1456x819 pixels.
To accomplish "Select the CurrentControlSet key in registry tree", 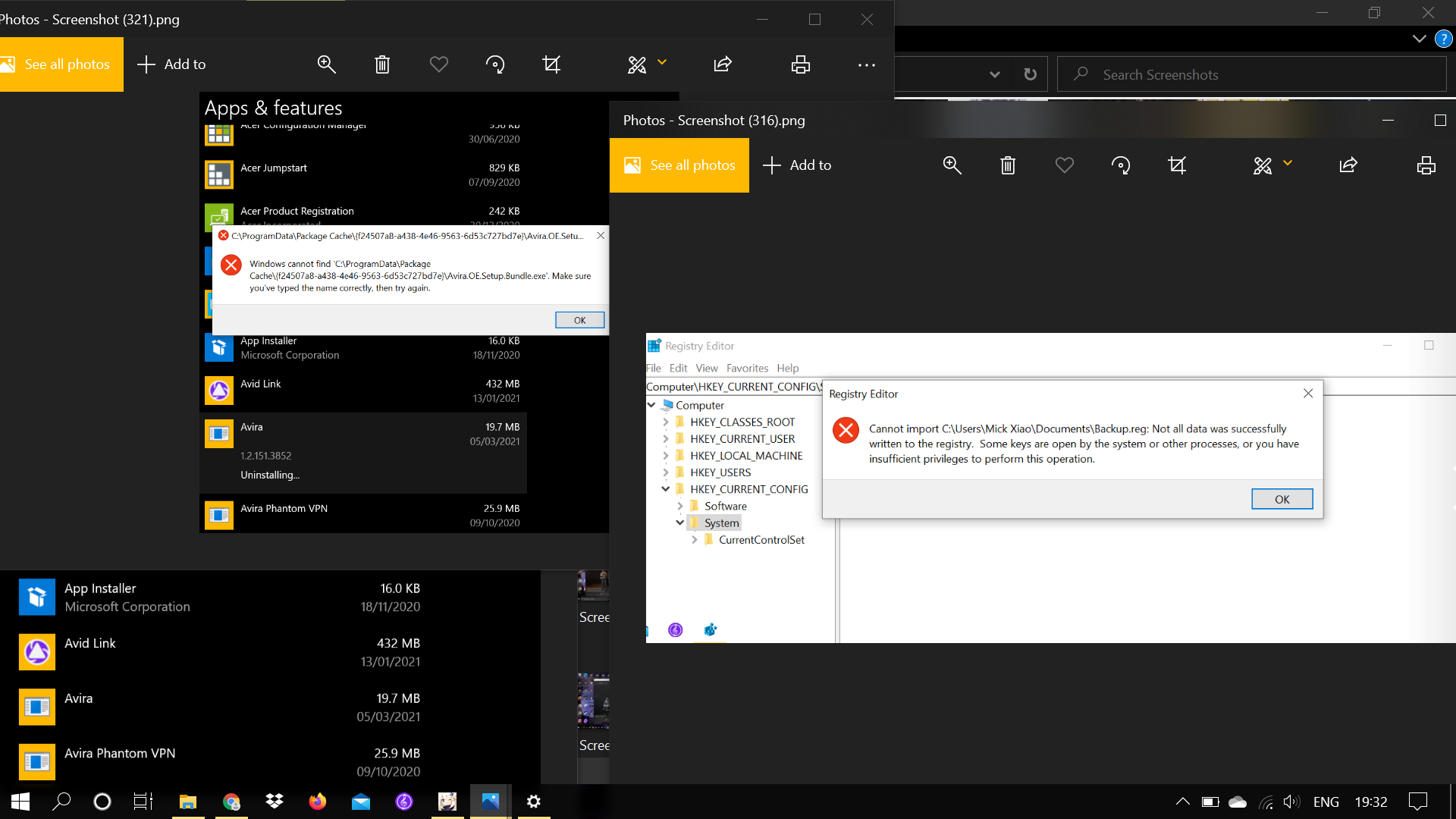I will coord(761,539).
